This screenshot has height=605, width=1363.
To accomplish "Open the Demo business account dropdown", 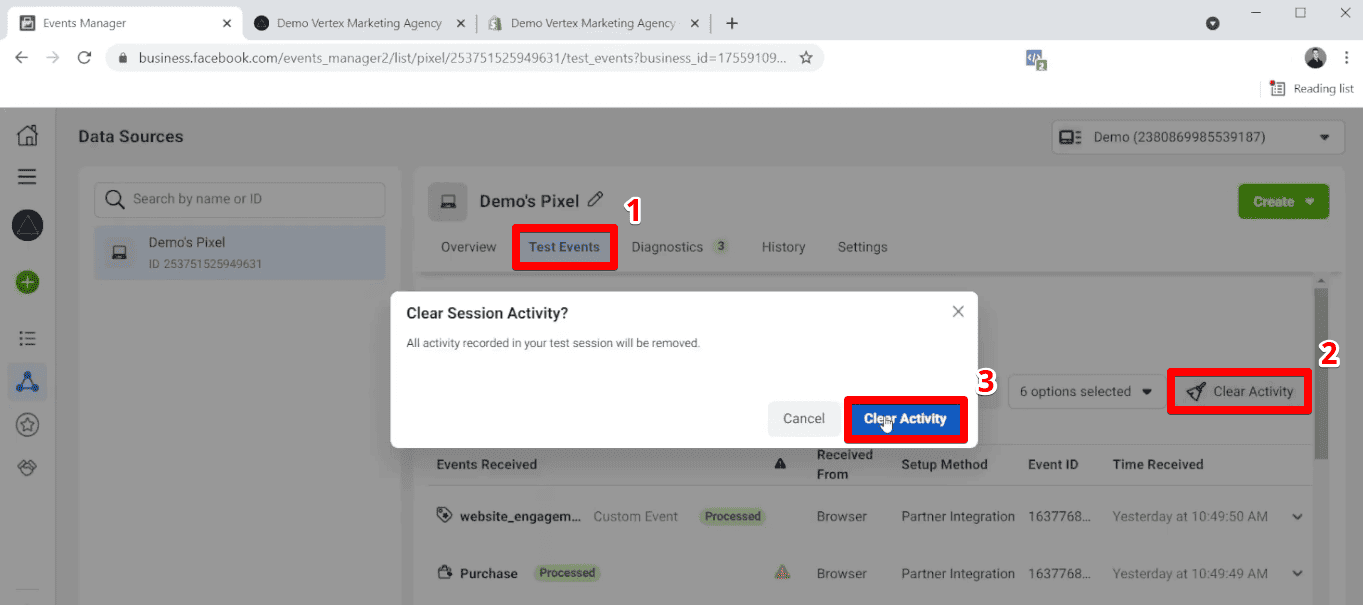I will click(1196, 137).
